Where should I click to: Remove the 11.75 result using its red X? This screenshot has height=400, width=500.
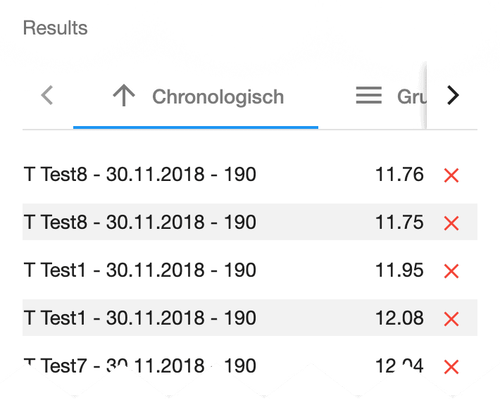pos(451,223)
